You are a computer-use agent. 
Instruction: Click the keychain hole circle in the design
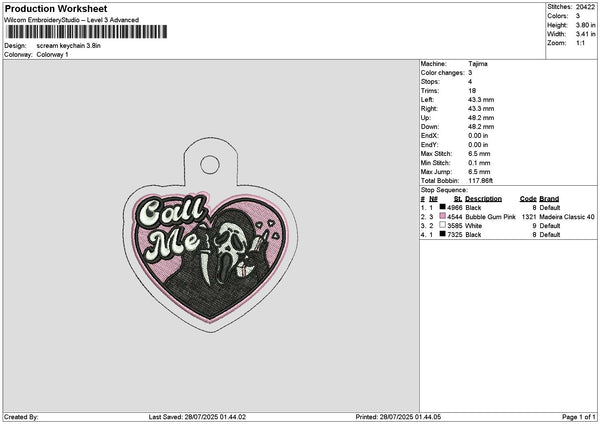click(210, 165)
